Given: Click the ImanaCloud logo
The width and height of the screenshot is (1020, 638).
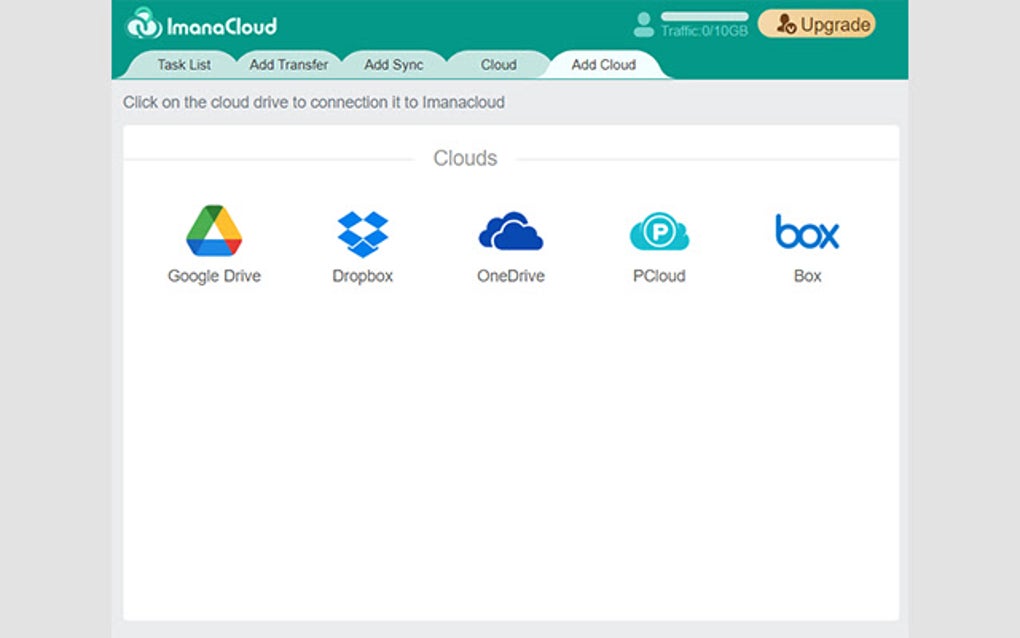Looking at the screenshot, I should click(x=197, y=24).
